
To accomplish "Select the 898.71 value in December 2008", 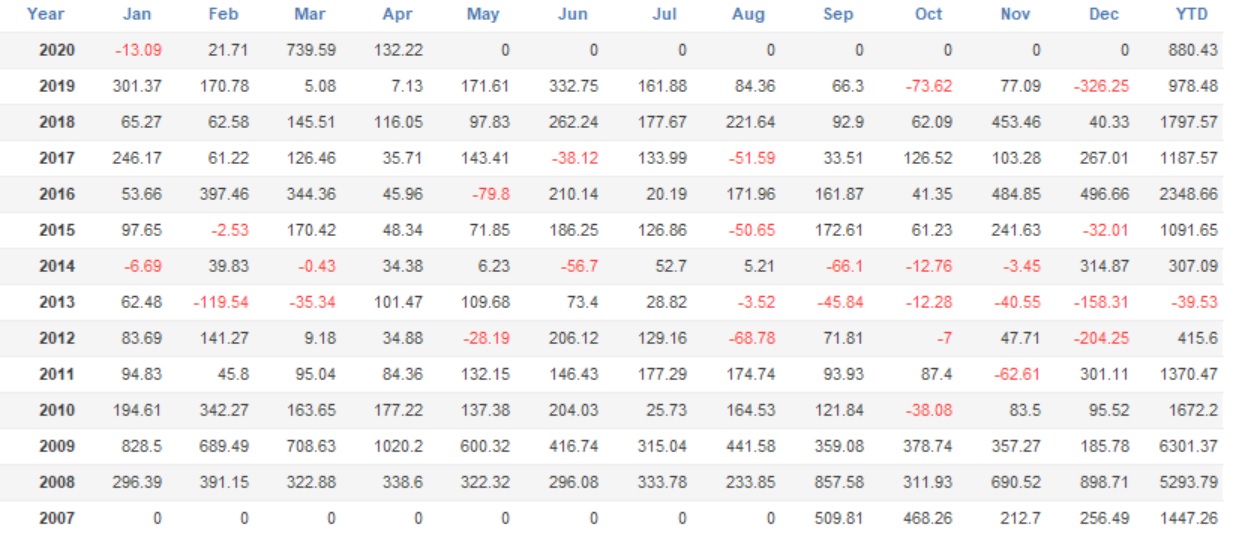I will click(x=1104, y=482).
